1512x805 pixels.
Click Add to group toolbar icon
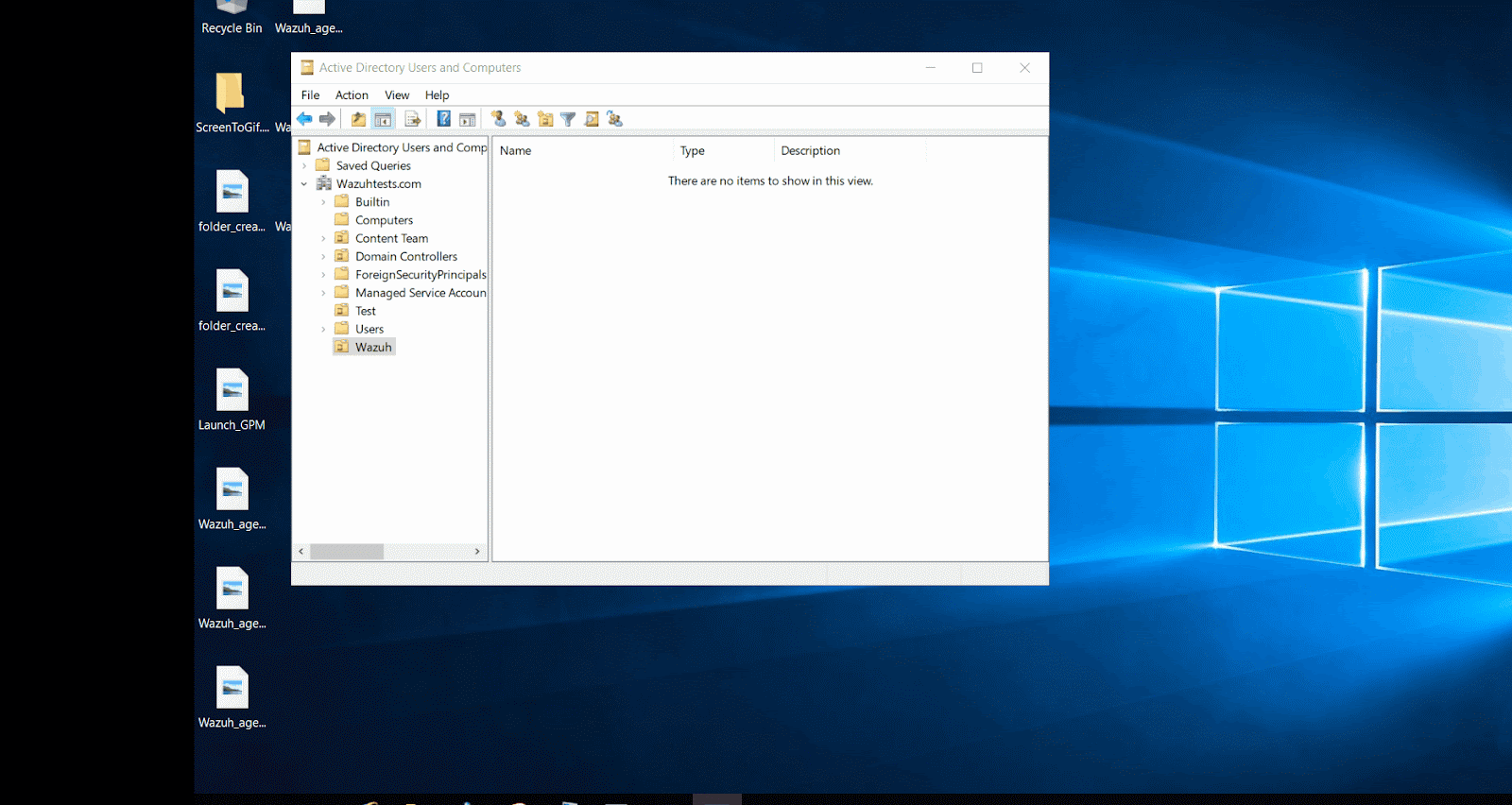click(x=615, y=119)
